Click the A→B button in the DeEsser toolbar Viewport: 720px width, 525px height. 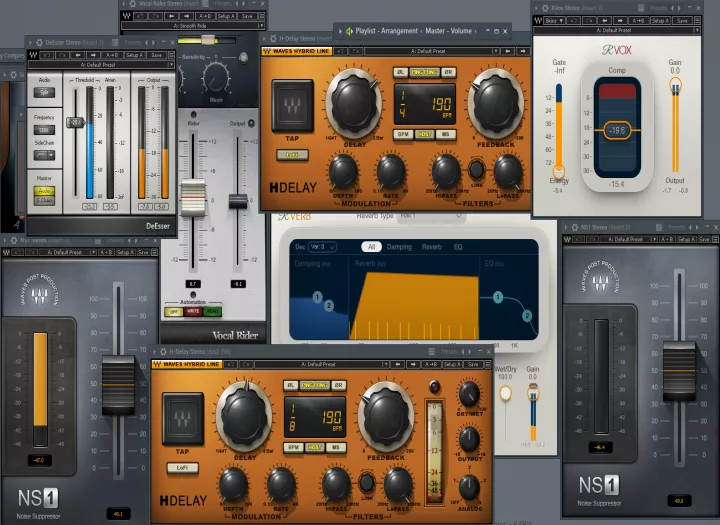point(112,55)
